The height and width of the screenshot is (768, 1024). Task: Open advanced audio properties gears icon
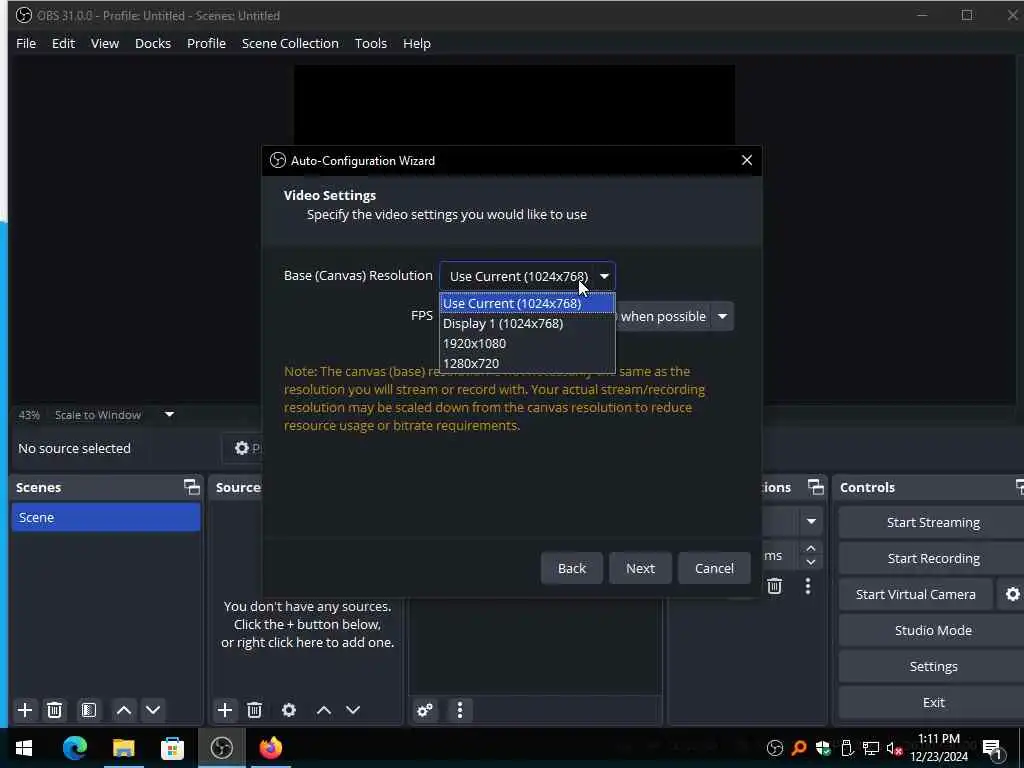[x=425, y=710]
